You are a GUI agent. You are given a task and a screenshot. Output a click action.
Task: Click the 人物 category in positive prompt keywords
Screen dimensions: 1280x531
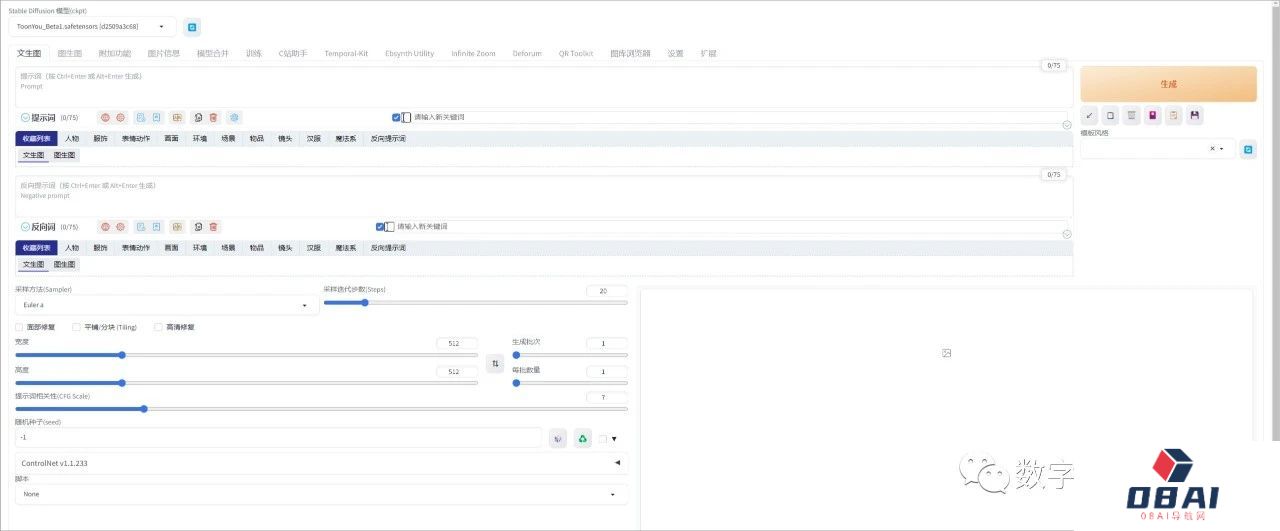point(72,138)
